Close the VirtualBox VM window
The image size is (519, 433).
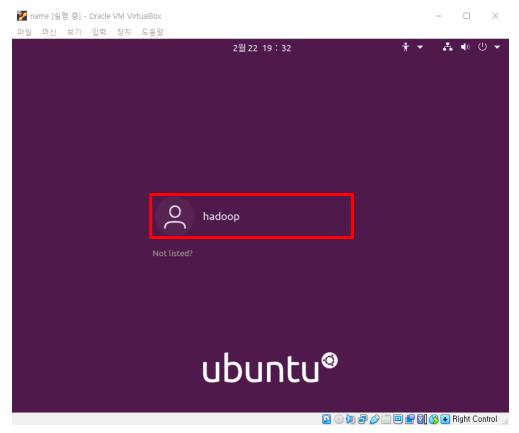point(495,16)
